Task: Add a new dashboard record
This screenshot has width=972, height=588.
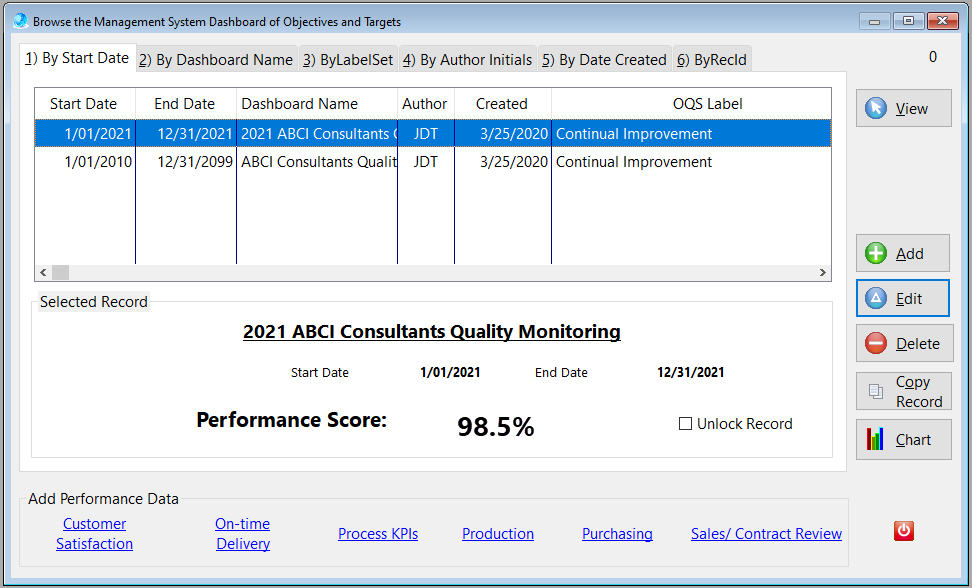Action: click(x=903, y=253)
